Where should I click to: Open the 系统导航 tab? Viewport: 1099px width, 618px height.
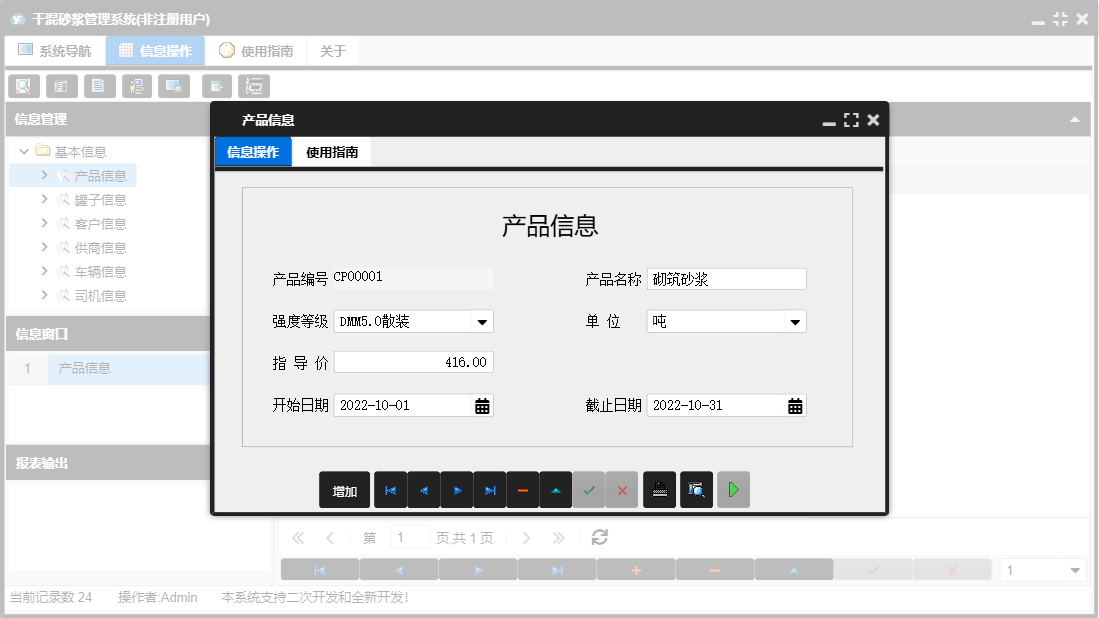55,49
